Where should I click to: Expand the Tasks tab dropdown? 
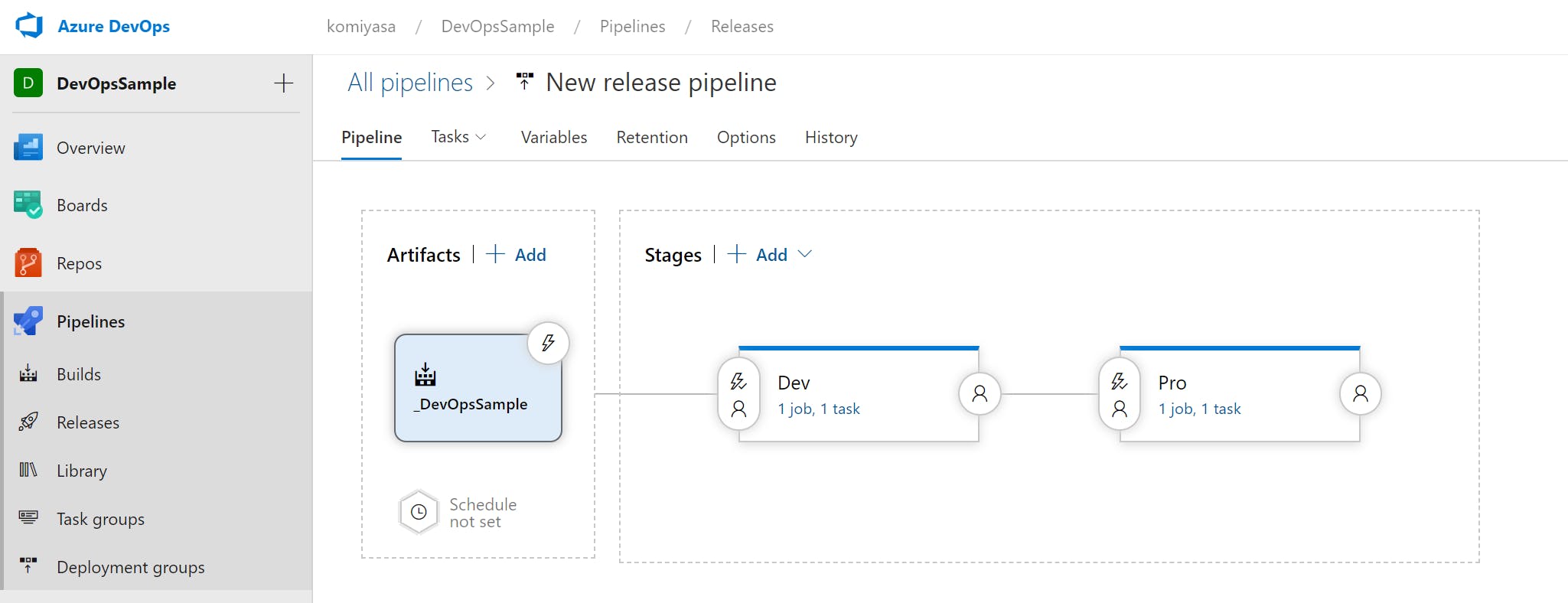click(458, 137)
